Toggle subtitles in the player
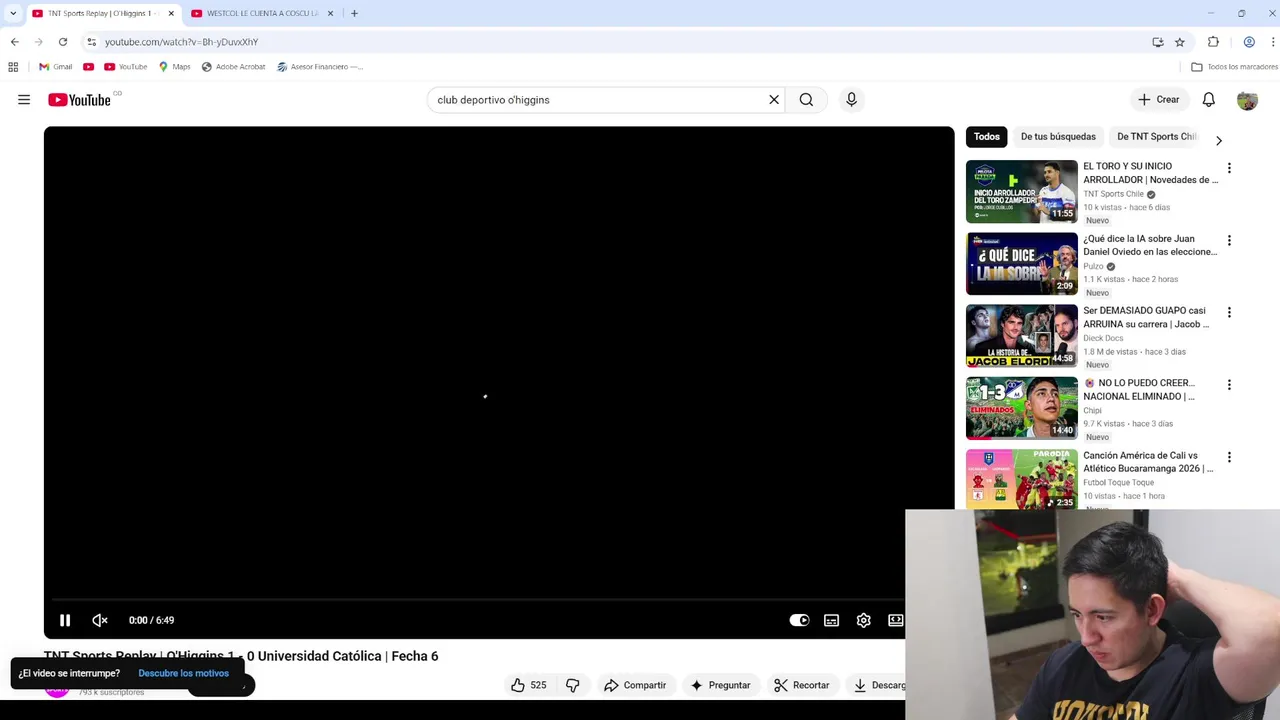This screenshot has width=1280, height=720. pyautogui.click(x=831, y=620)
